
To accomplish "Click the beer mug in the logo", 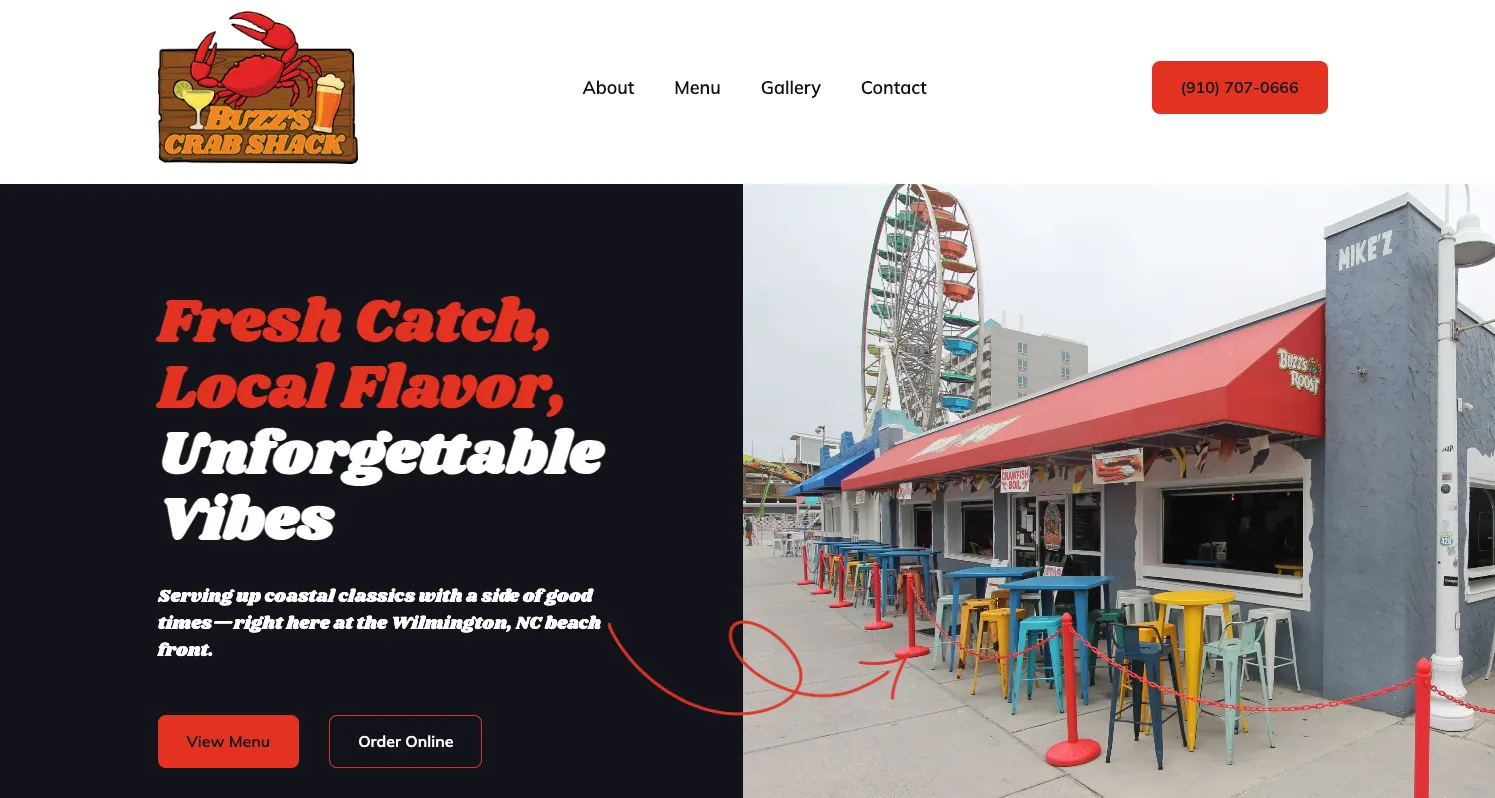I will pyautogui.click(x=326, y=103).
